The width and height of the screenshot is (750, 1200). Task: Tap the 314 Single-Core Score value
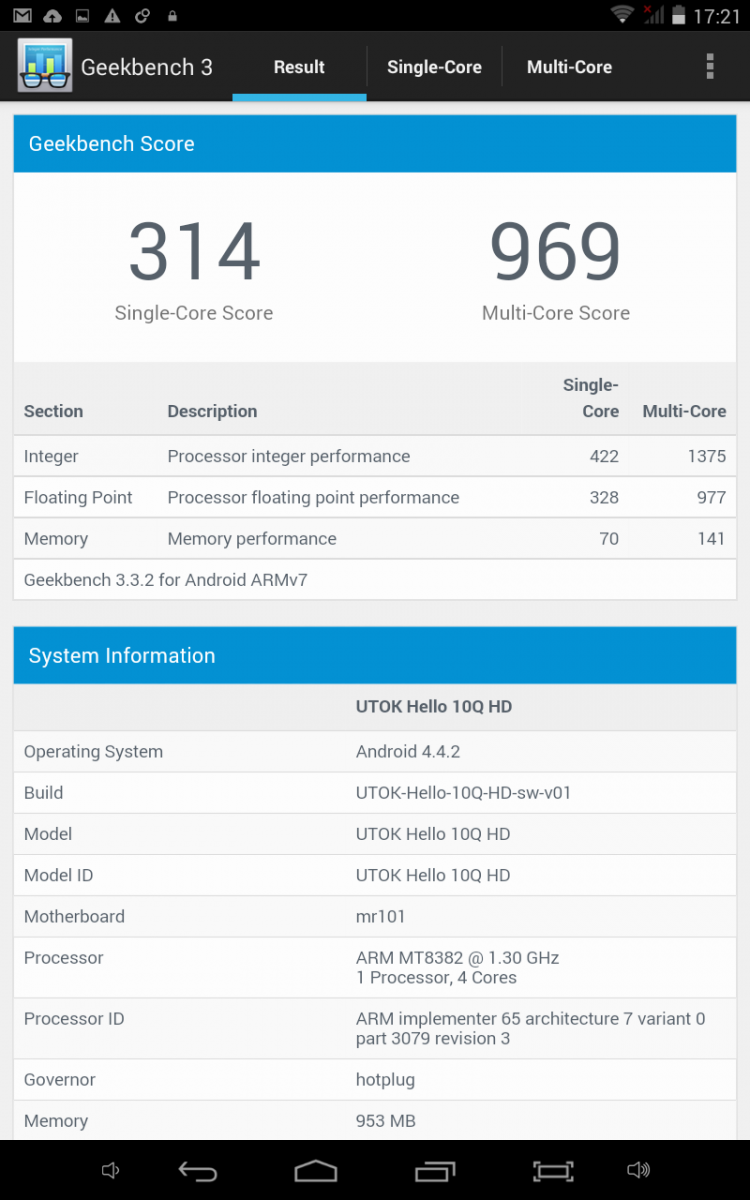194,252
